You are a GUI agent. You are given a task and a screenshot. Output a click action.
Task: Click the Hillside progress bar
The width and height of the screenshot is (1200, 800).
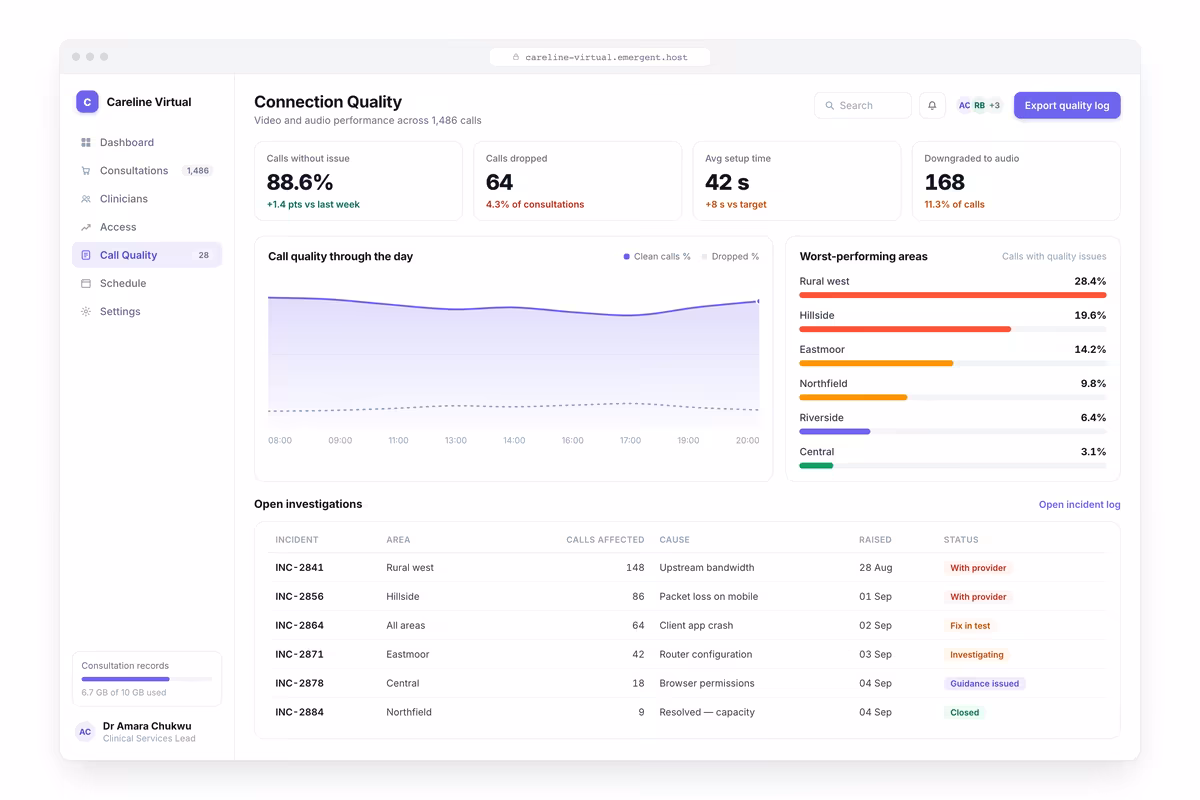[x=953, y=329]
